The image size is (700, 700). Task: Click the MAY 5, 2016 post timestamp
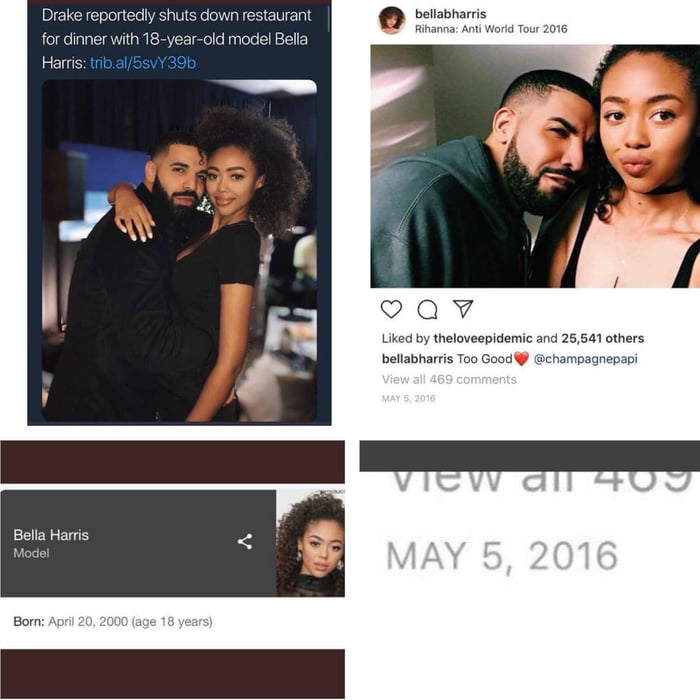pos(408,399)
